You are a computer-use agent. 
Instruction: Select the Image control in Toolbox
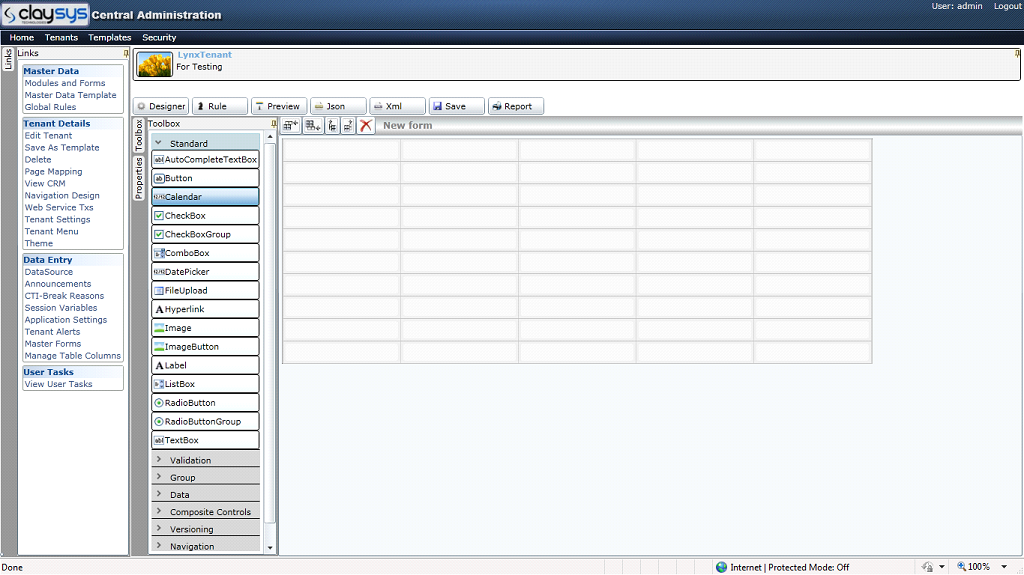click(x=205, y=328)
